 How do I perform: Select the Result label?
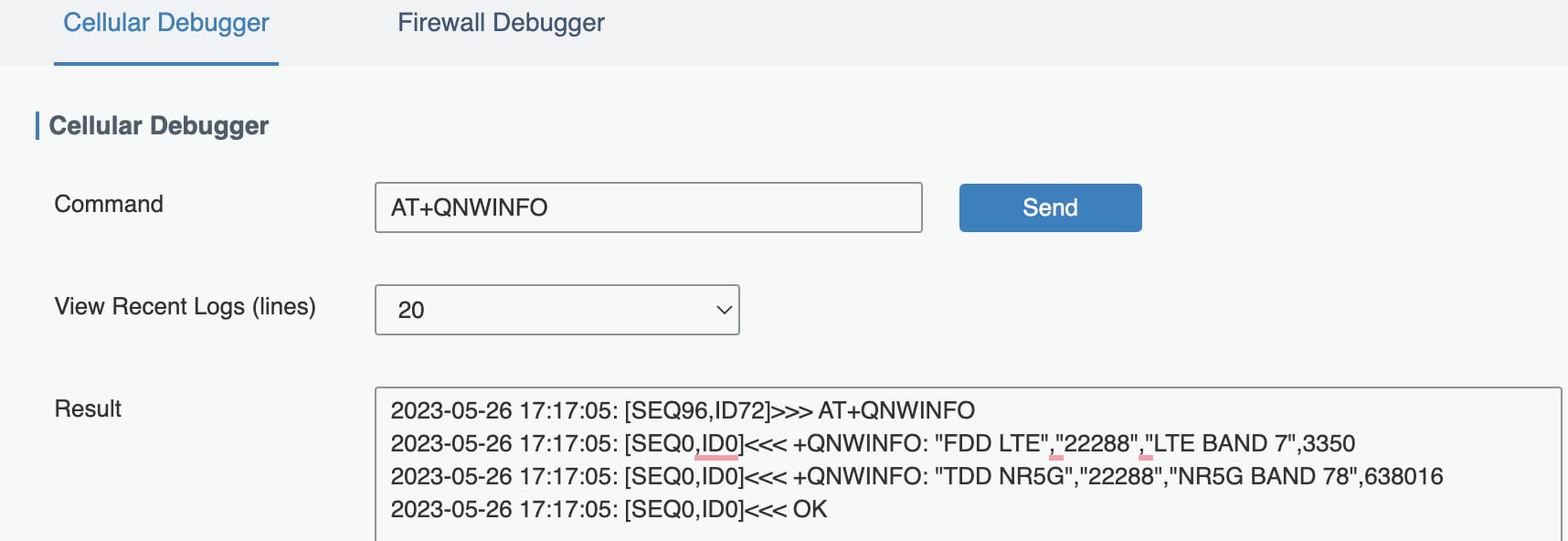[88, 408]
